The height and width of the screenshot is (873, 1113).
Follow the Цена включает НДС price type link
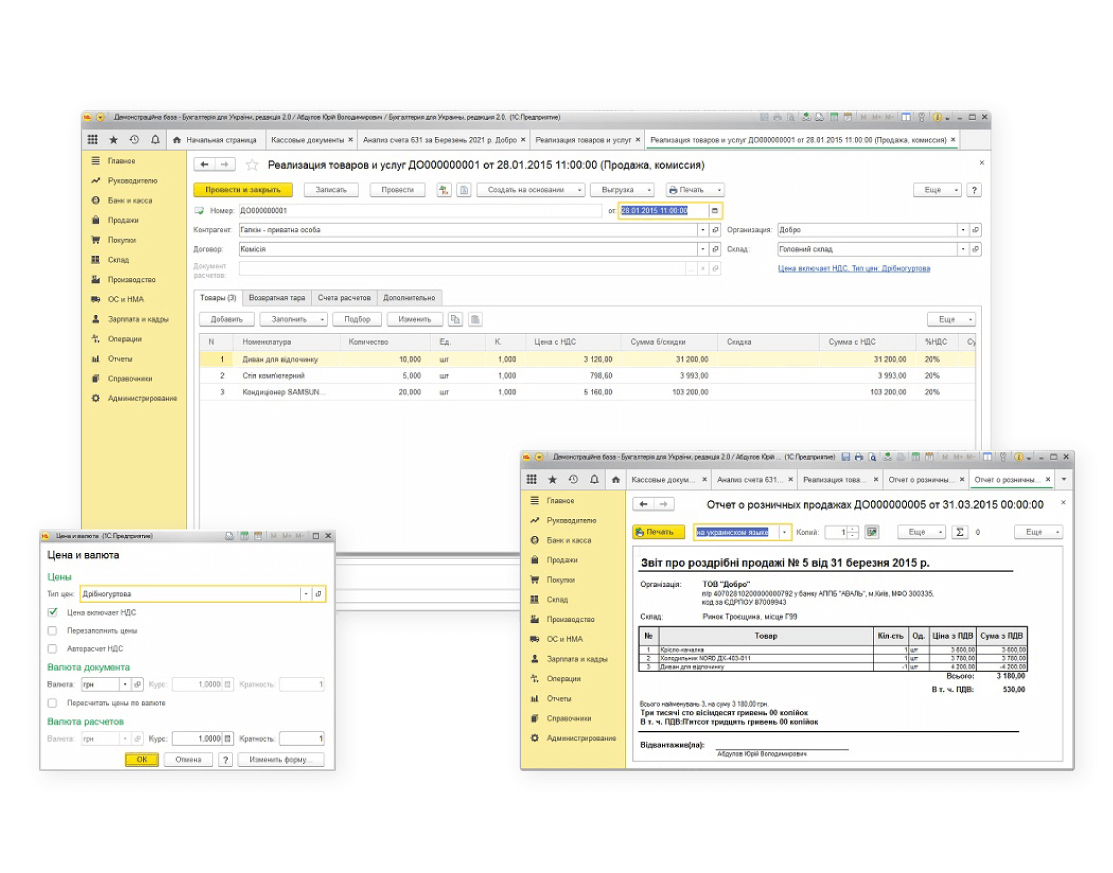(853, 269)
